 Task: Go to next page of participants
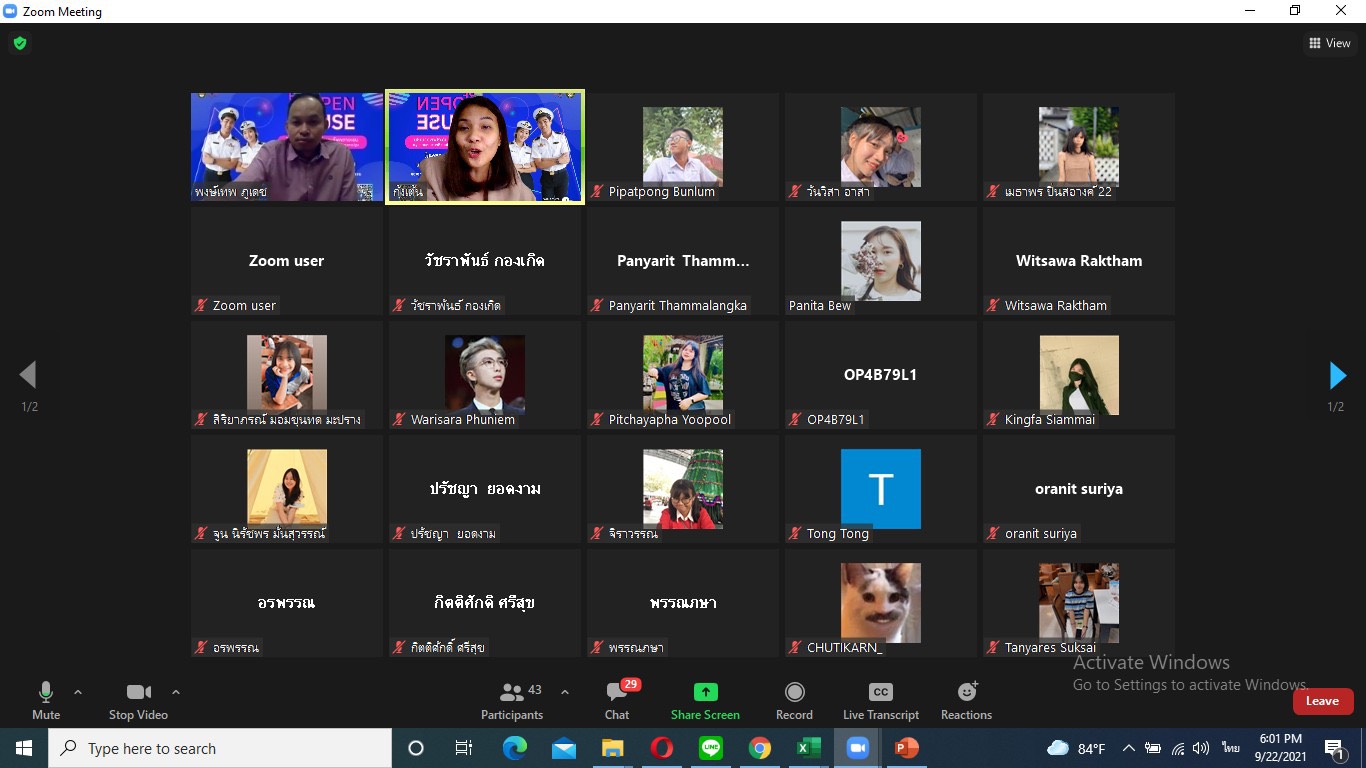point(1337,375)
